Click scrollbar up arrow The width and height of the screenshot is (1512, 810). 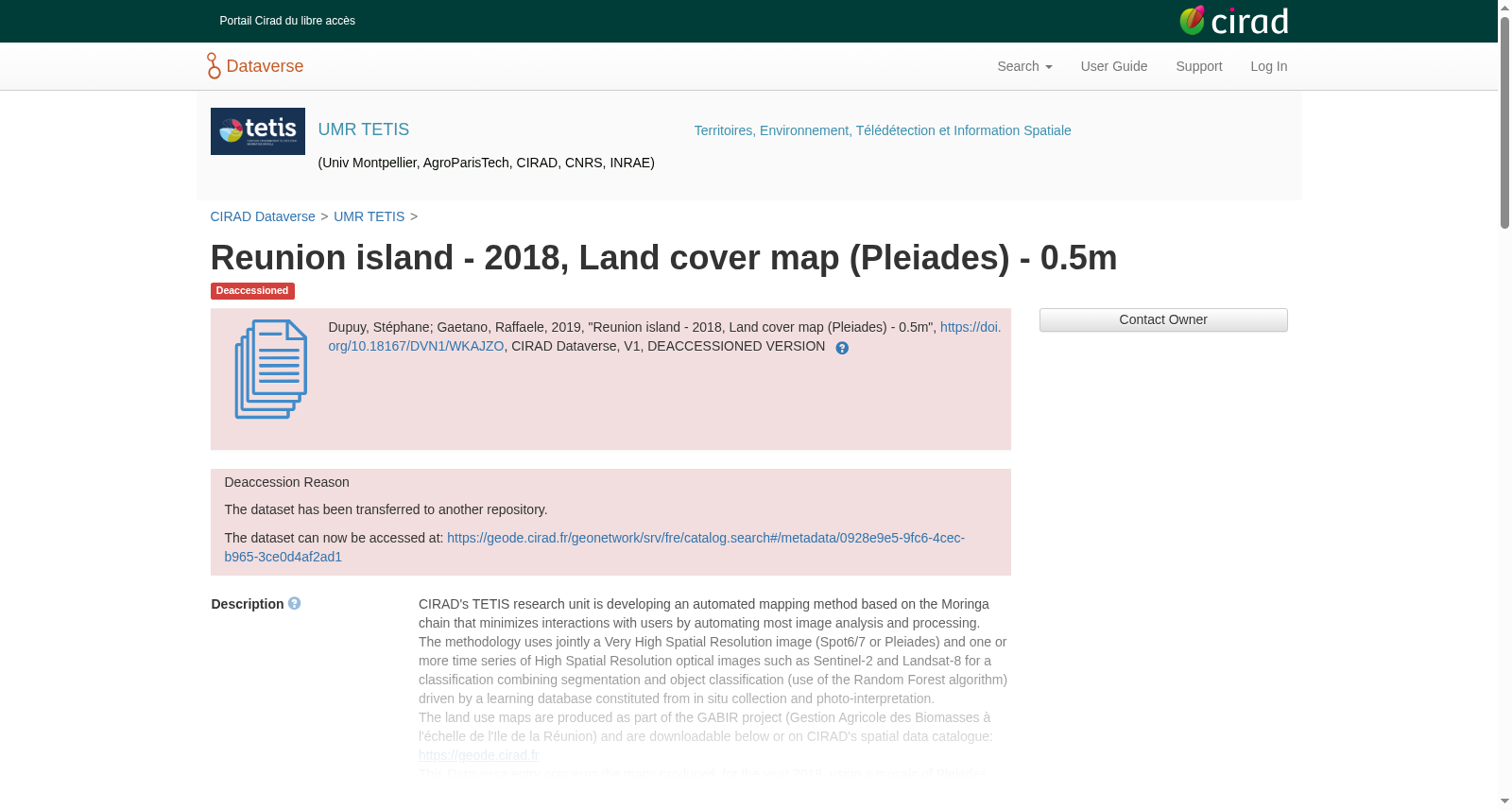click(x=1504, y=8)
